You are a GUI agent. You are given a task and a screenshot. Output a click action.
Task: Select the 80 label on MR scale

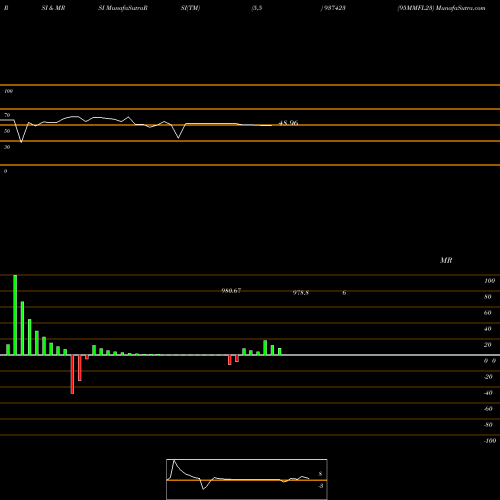tap(488, 297)
